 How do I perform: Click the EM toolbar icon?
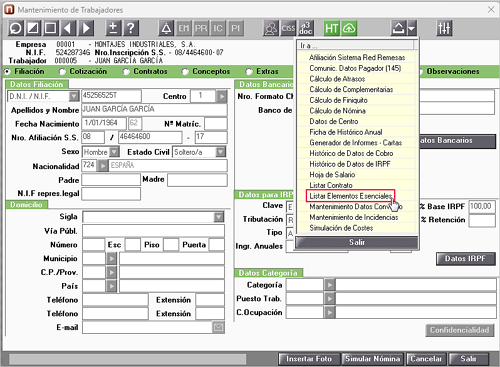183,28
